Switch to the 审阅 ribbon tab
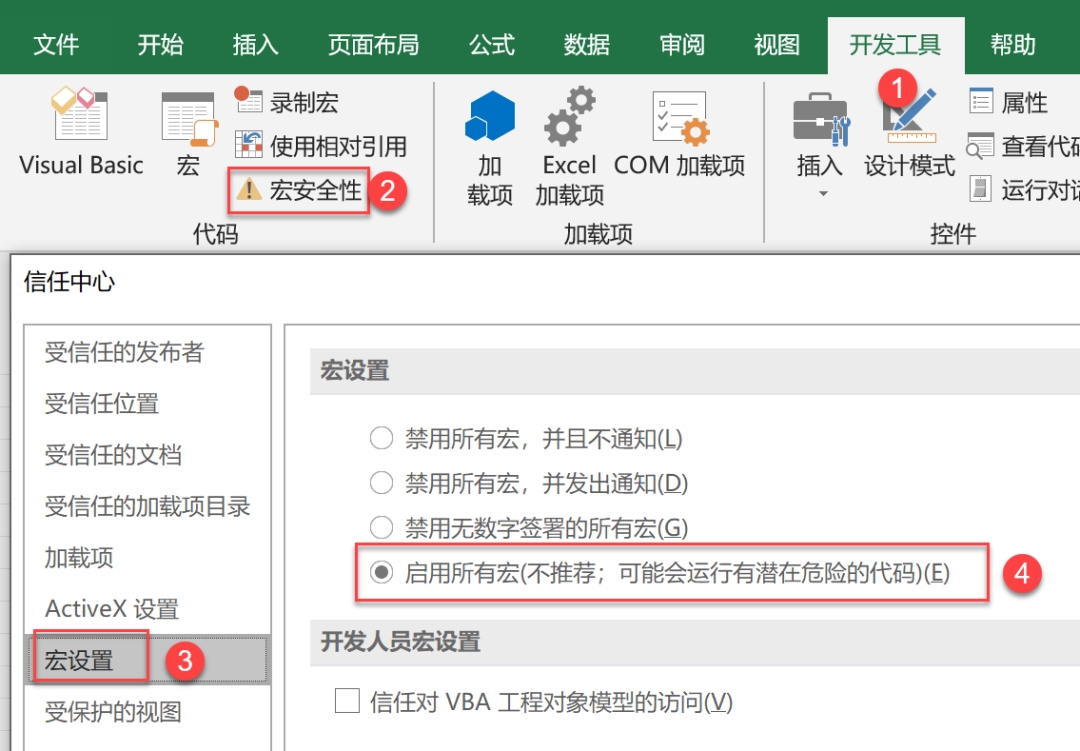 (682, 44)
